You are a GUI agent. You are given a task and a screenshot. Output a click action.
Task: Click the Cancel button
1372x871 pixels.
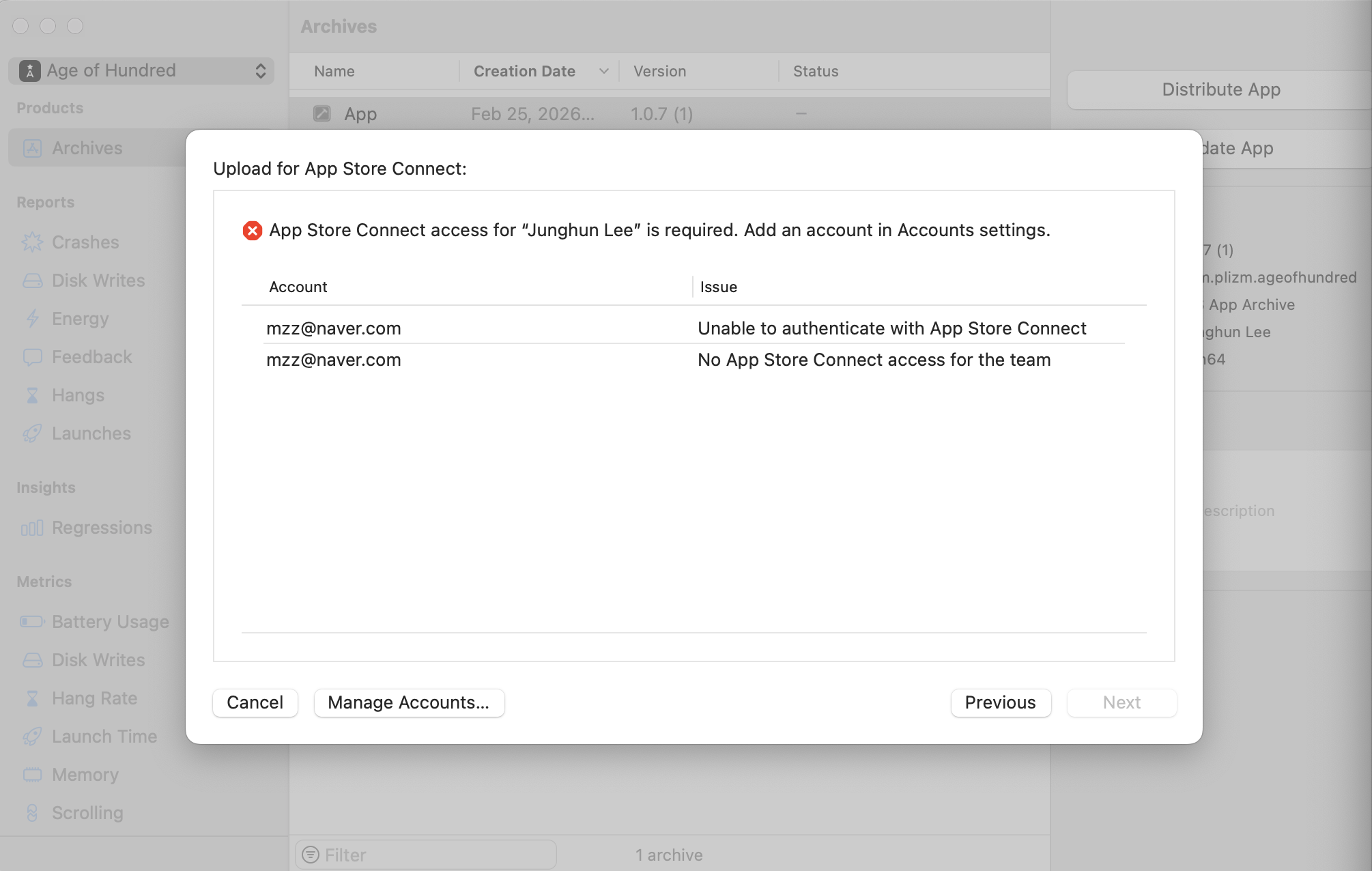click(255, 702)
